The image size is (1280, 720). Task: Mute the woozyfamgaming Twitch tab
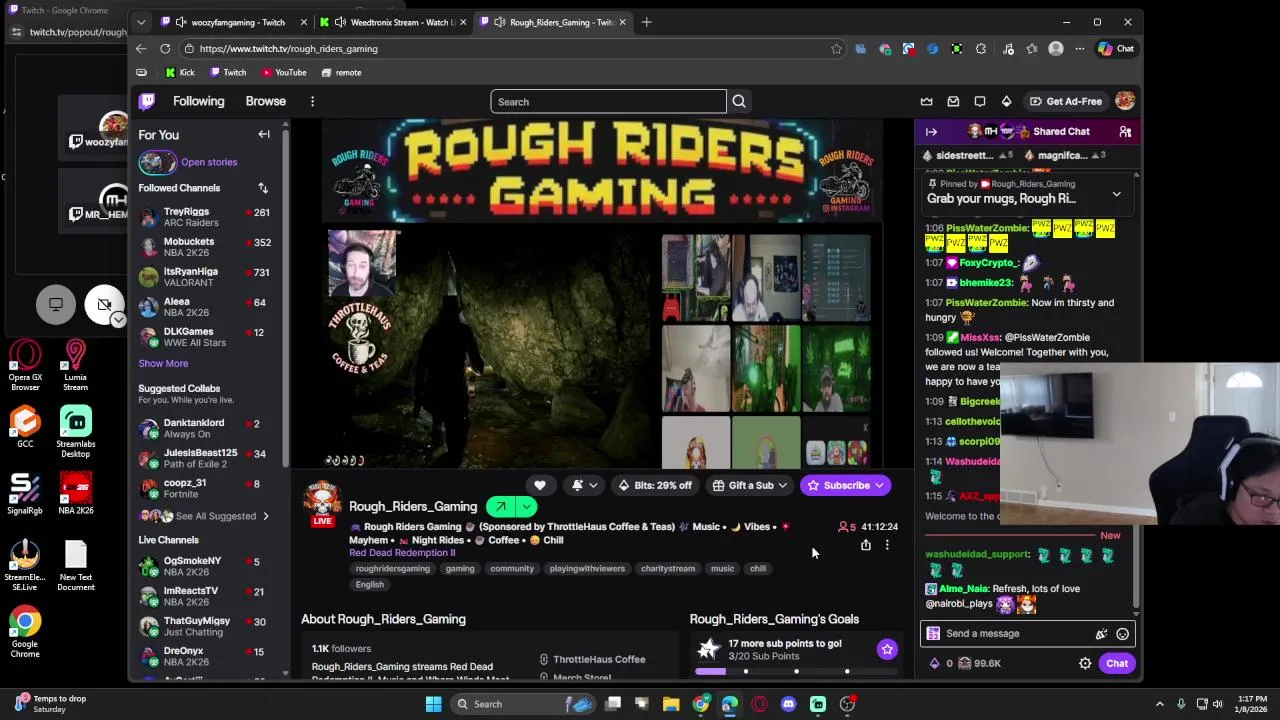(x=181, y=22)
